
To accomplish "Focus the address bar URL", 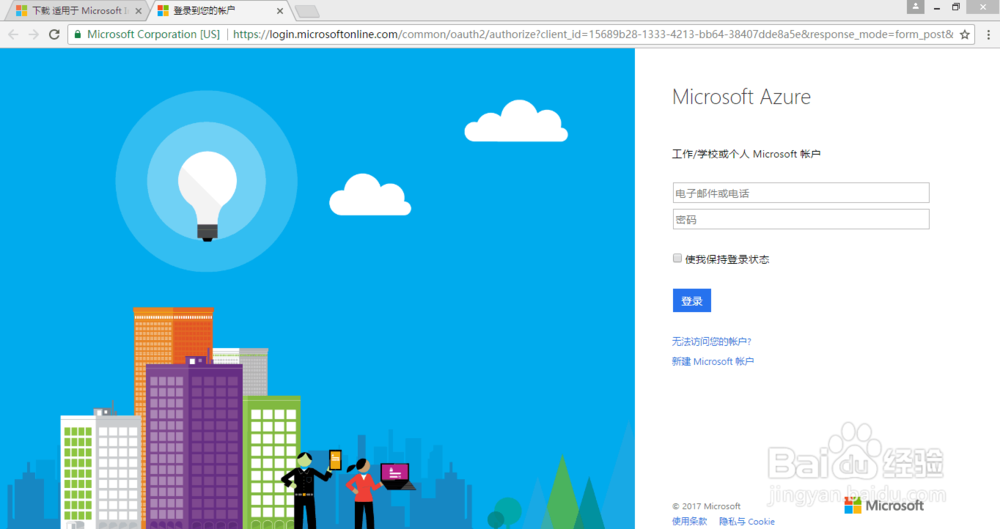I will pos(593,34).
